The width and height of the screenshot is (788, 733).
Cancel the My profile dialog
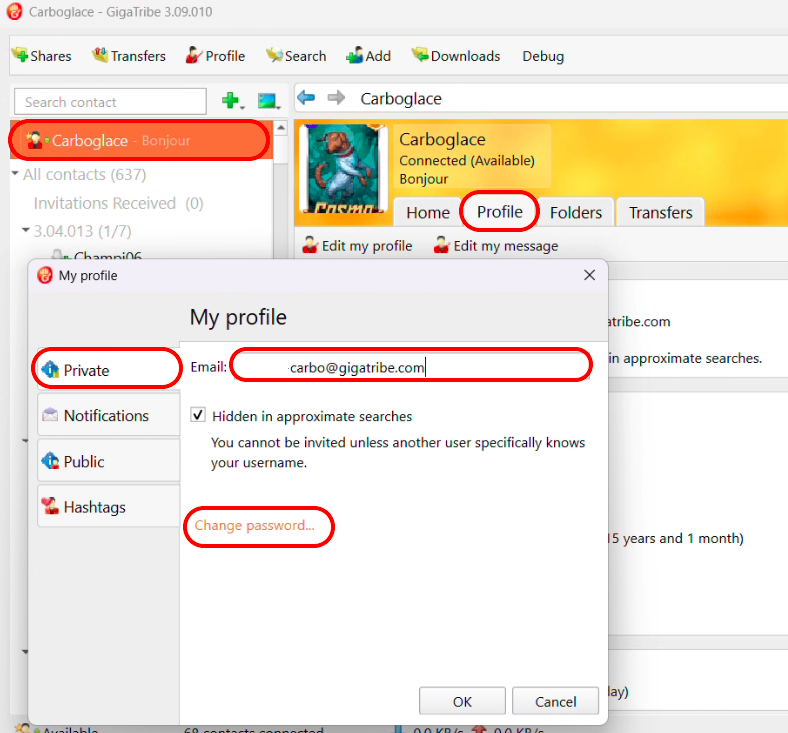pyautogui.click(x=556, y=701)
